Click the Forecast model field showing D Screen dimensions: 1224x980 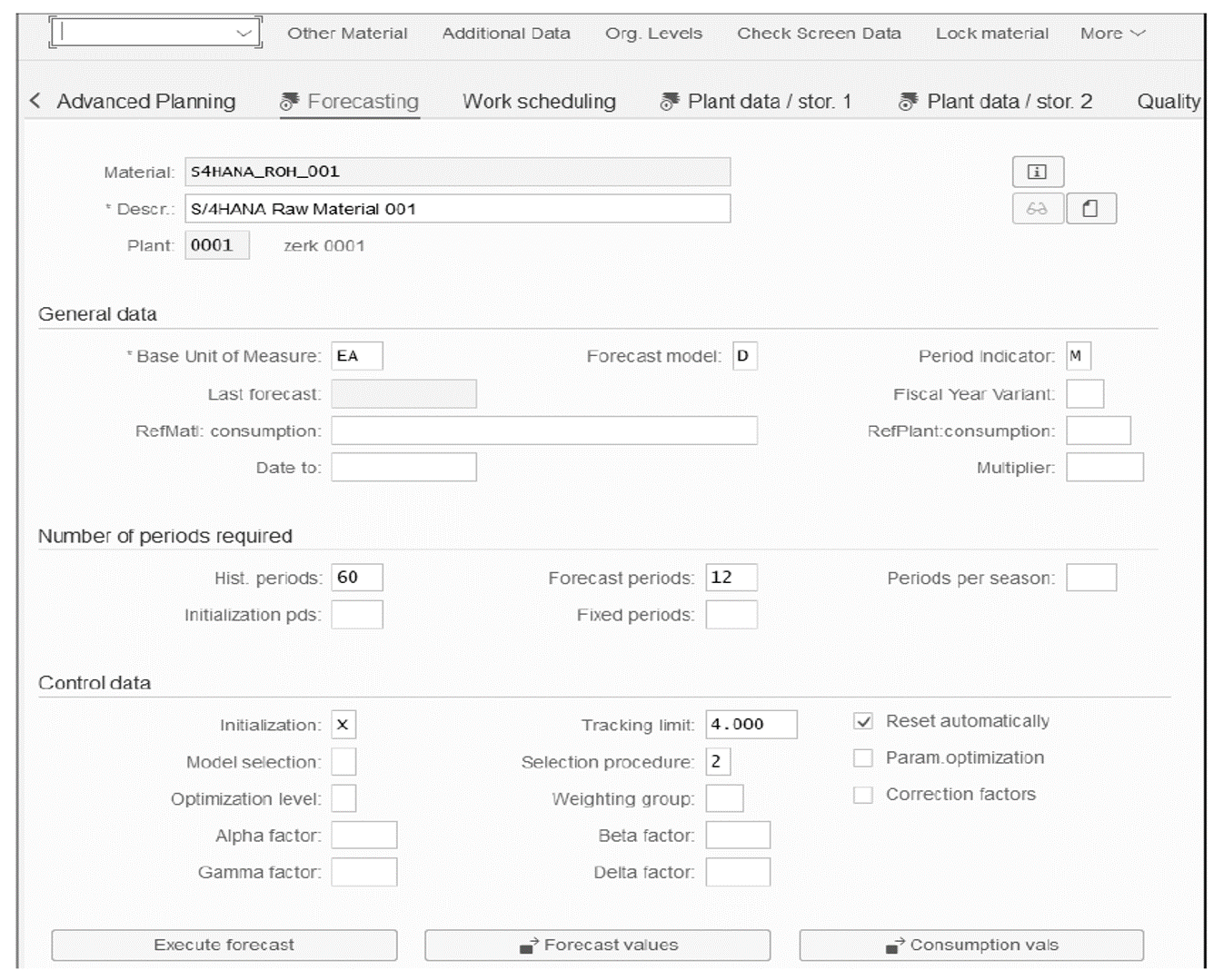tap(744, 355)
